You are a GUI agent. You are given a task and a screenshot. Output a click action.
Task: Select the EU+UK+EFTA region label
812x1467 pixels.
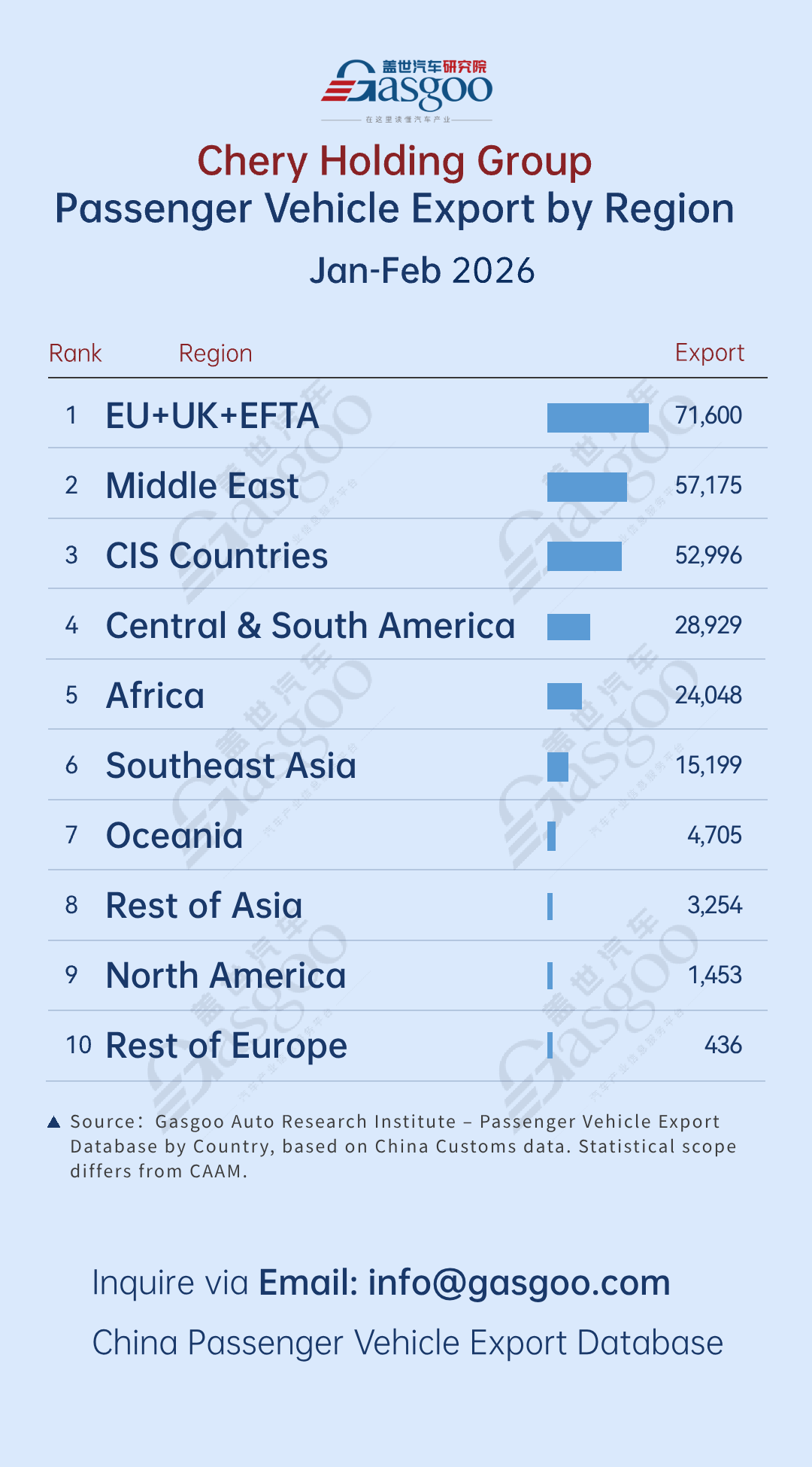click(x=212, y=416)
